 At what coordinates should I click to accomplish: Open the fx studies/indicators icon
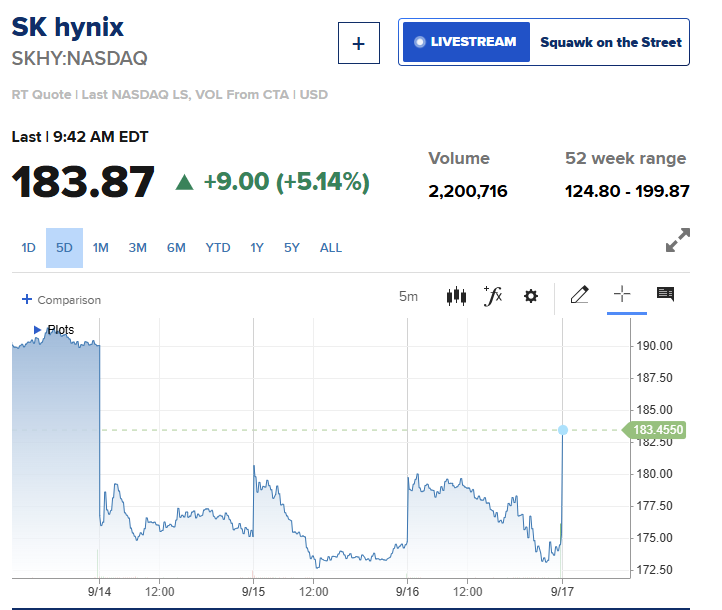click(x=493, y=296)
